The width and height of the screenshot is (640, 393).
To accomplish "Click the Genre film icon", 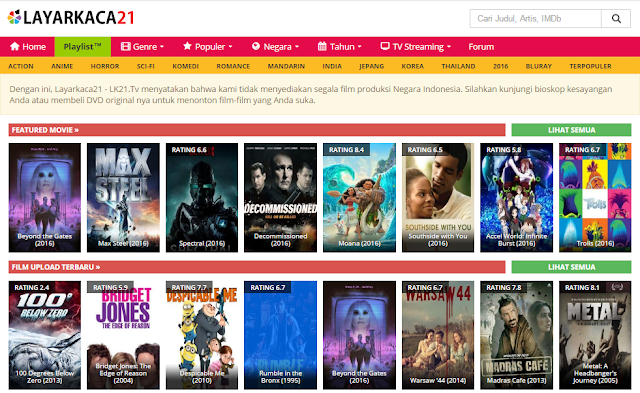I will tap(125, 47).
